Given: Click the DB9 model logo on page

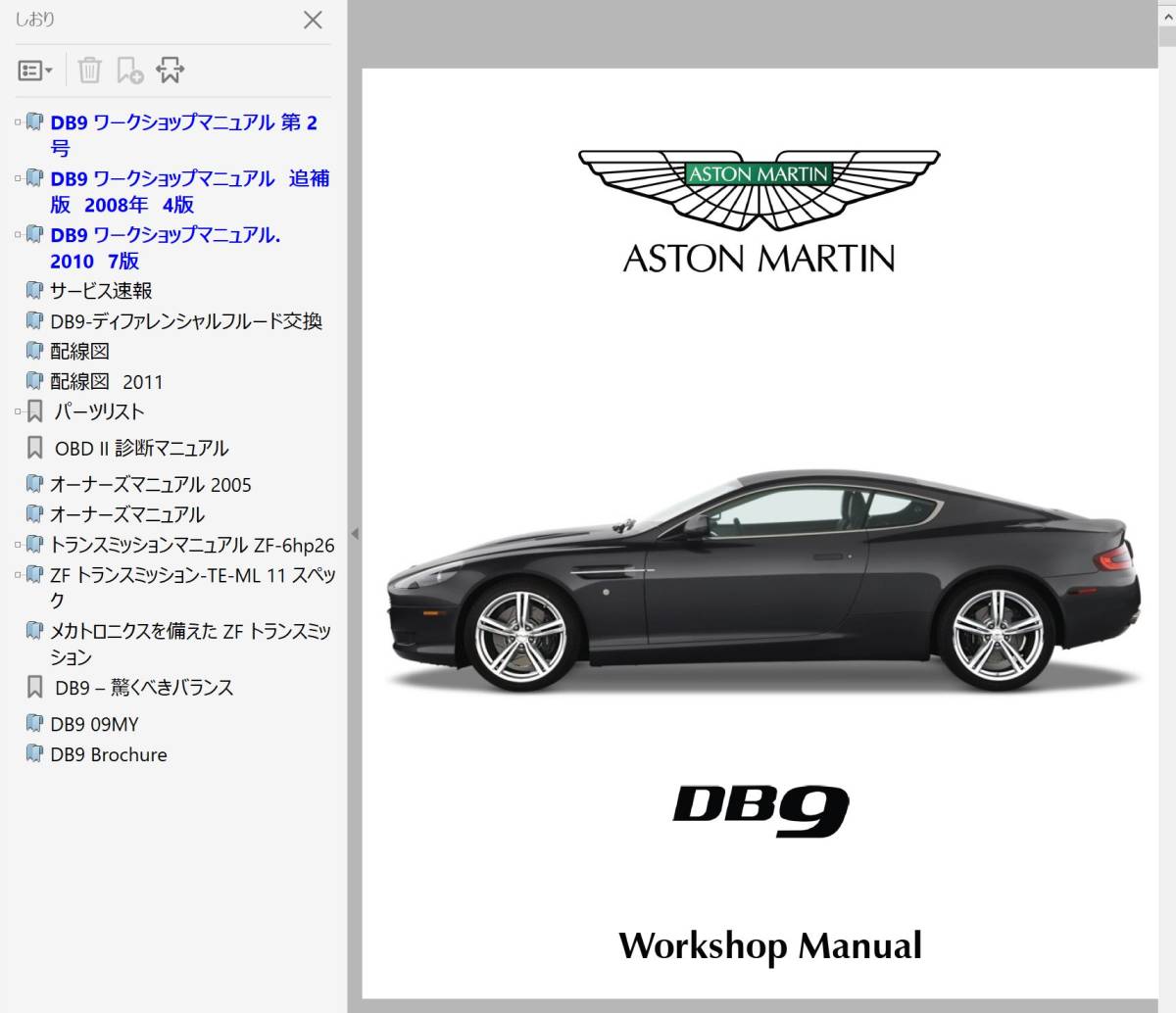Looking at the screenshot, I should pyautogui.click(x=761, y=810).
